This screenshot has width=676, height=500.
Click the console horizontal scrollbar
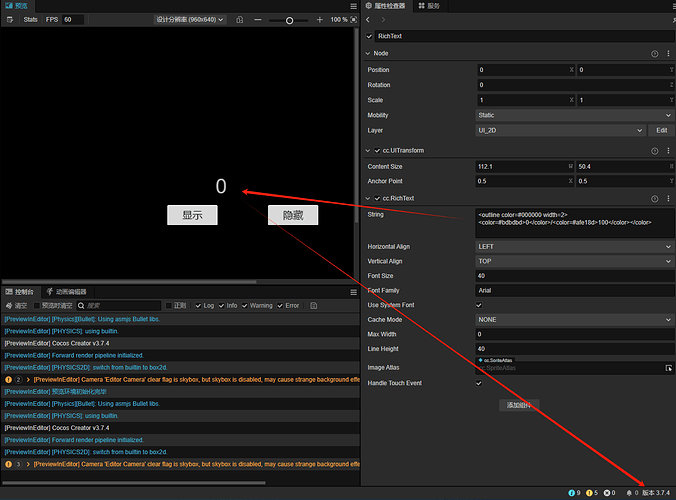134,483
